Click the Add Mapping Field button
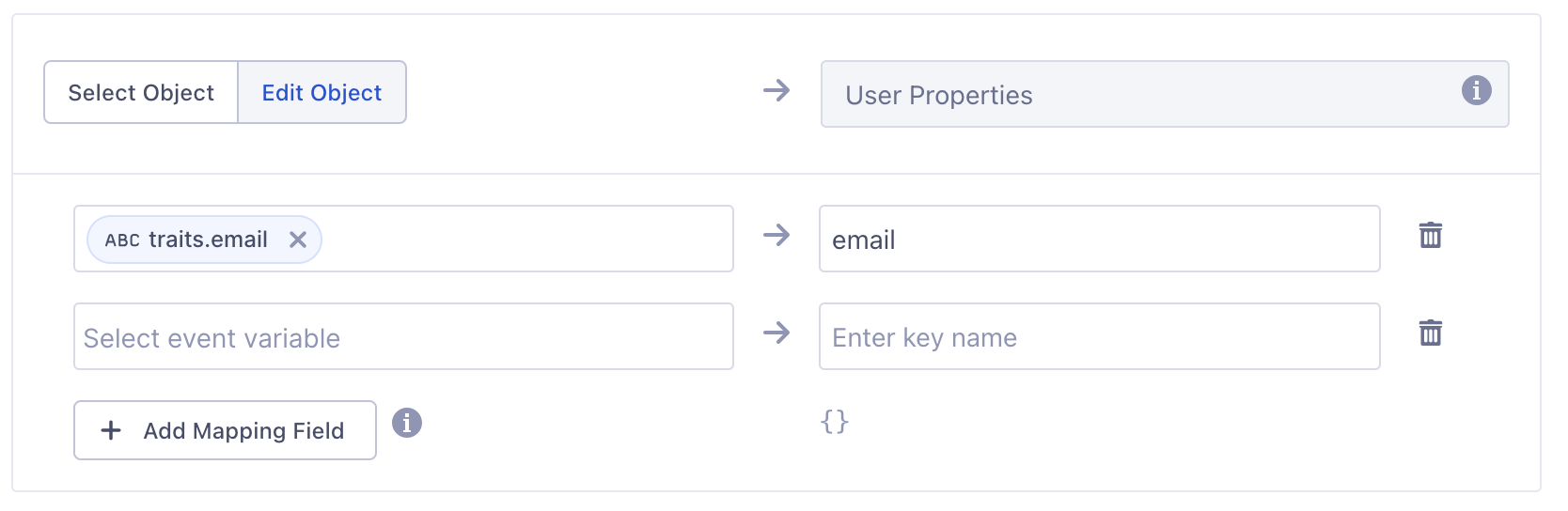 click(225, 431)
